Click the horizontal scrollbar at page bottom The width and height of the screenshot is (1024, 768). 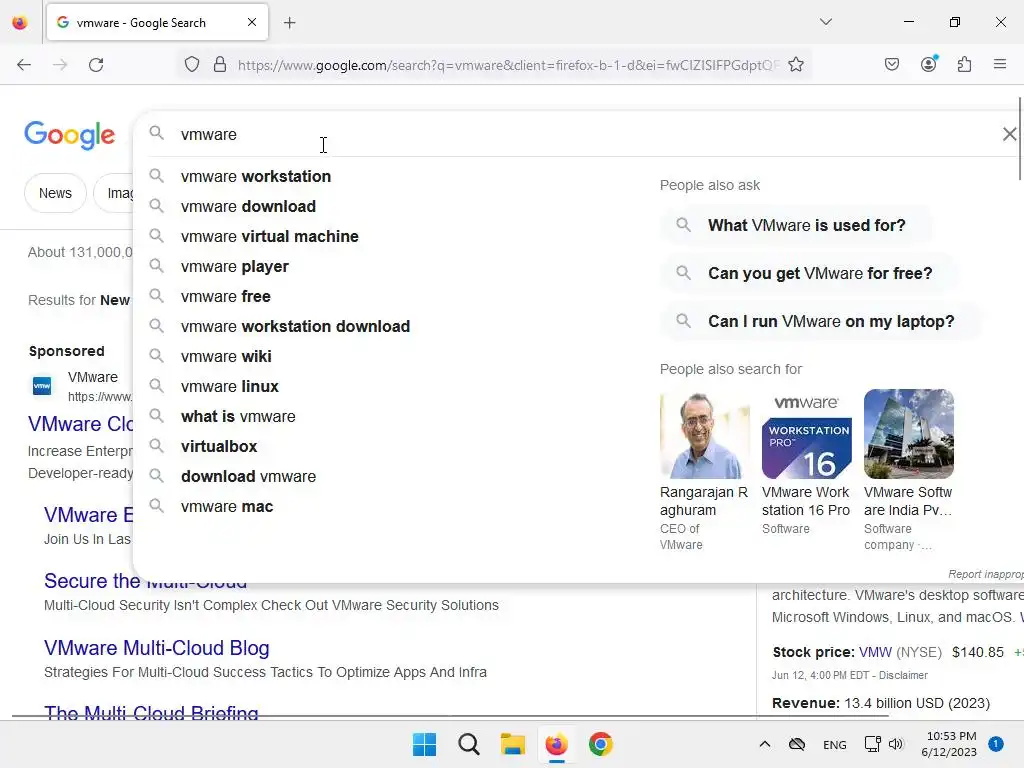pyautogui.click(x=451, y=716)
